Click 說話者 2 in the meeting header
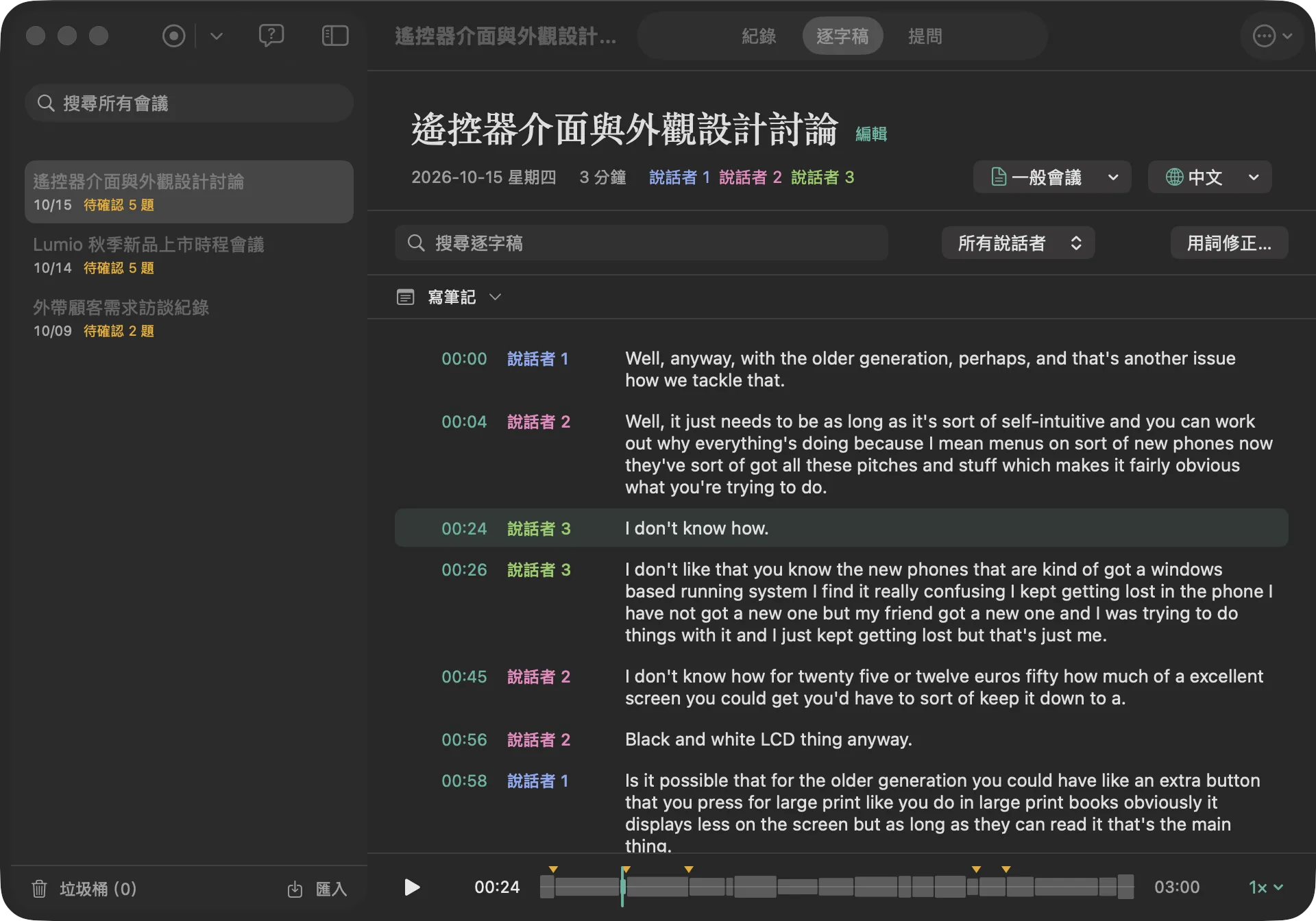1316x921 pixels. [x=751, y=177]
